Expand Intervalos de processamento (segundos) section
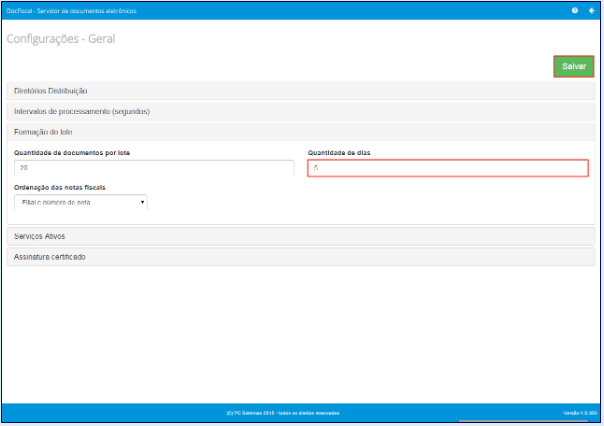This screenshot has height=426, width=604. 301,111
